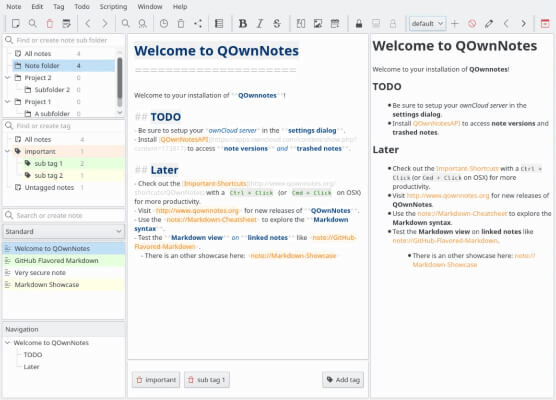The image size is (556, 400).
Task: Click the find note magnifier icon
Action: [33, 24]
